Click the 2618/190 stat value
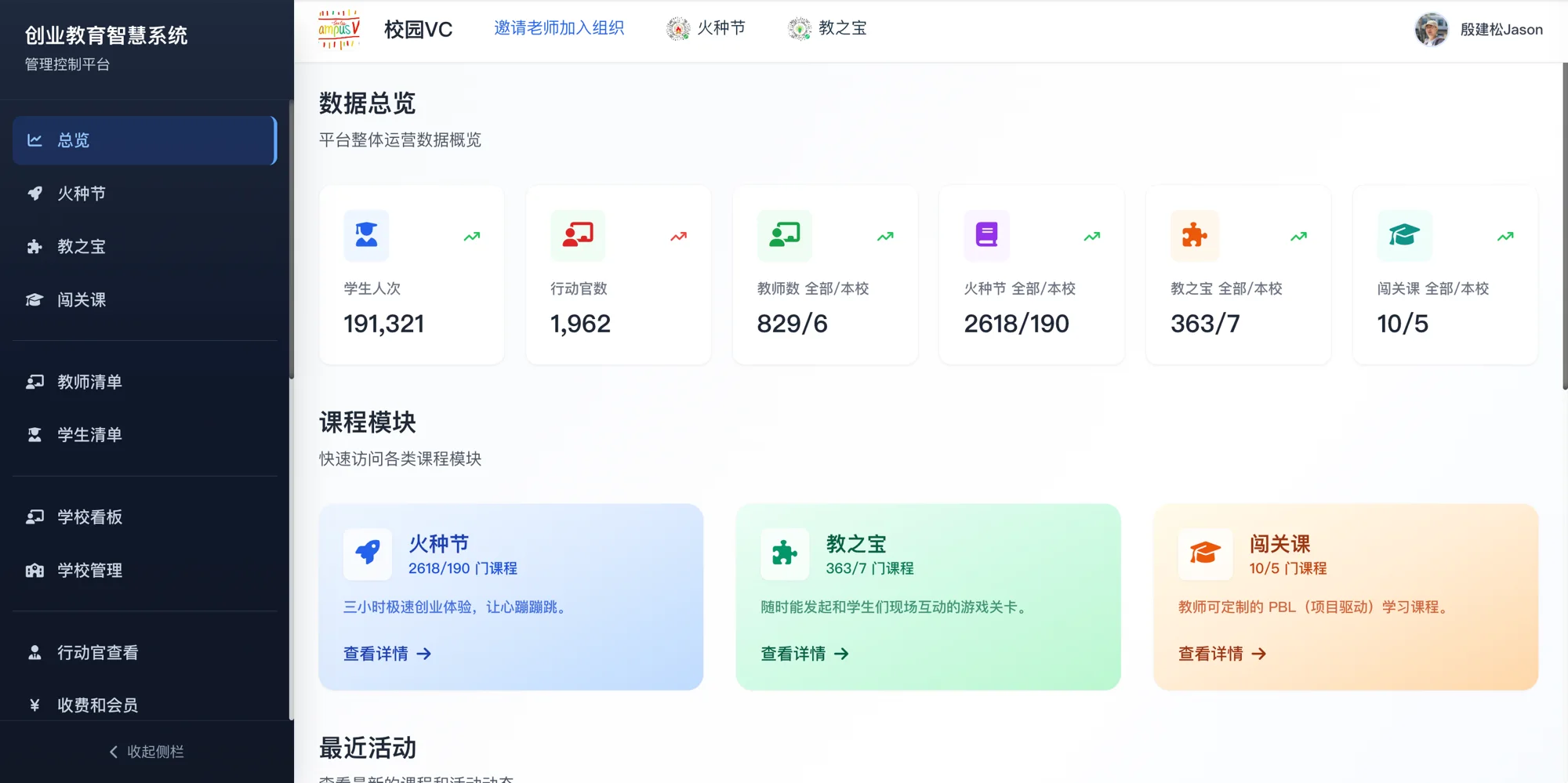Image resolution: width=1568 pixels, height=783 pixels. 1016,324
